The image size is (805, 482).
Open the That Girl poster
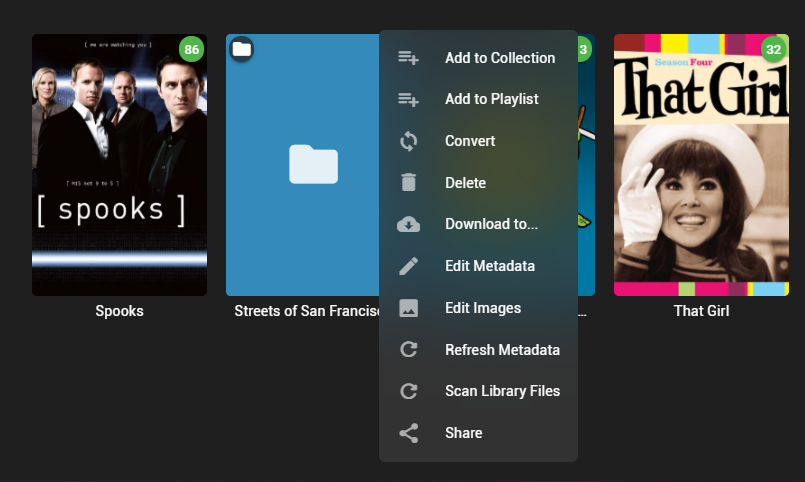click(x=701, y=165)
